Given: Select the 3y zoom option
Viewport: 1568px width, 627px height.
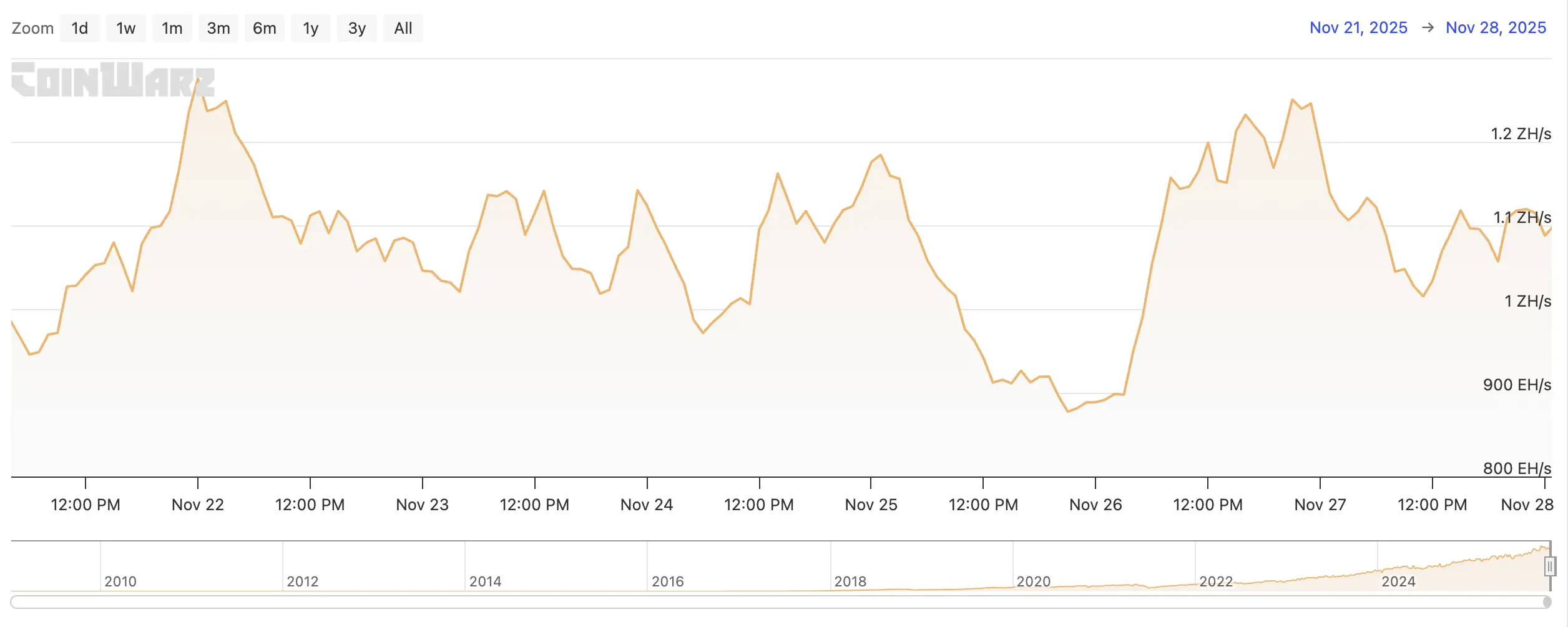Looking at the screenshot, I should coord(356,28).
